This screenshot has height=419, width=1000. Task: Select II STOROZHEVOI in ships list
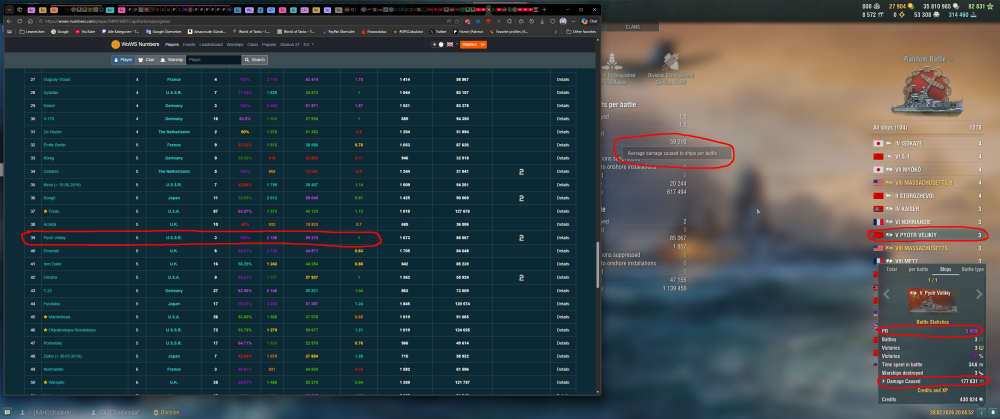[929, 196]
